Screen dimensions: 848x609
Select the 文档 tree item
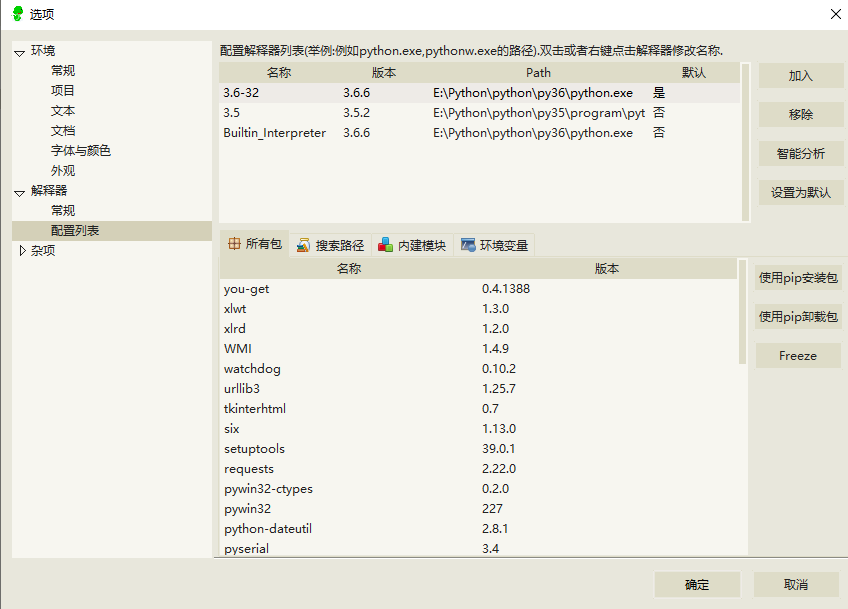(63, 130)
